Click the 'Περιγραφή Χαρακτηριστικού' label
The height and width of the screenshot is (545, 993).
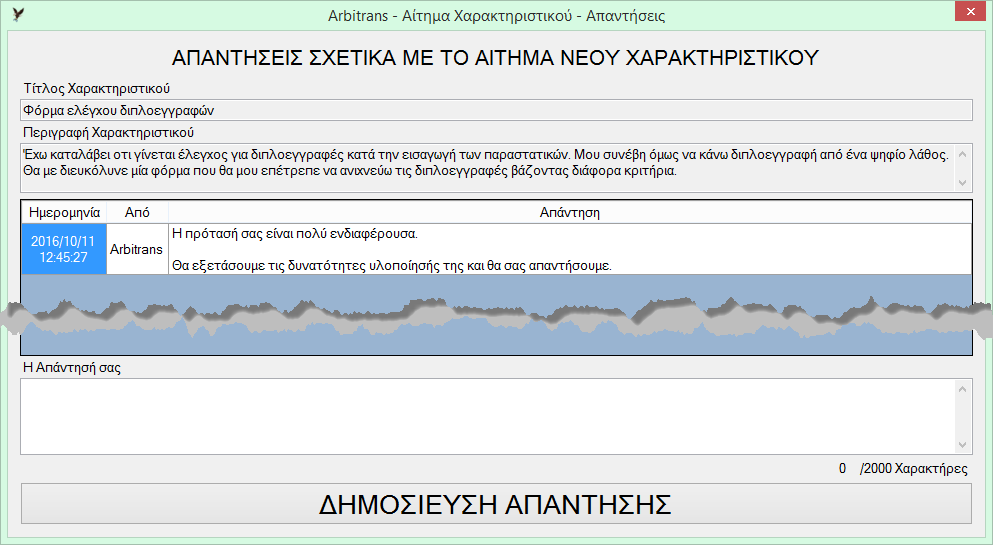tap(108, 133)
